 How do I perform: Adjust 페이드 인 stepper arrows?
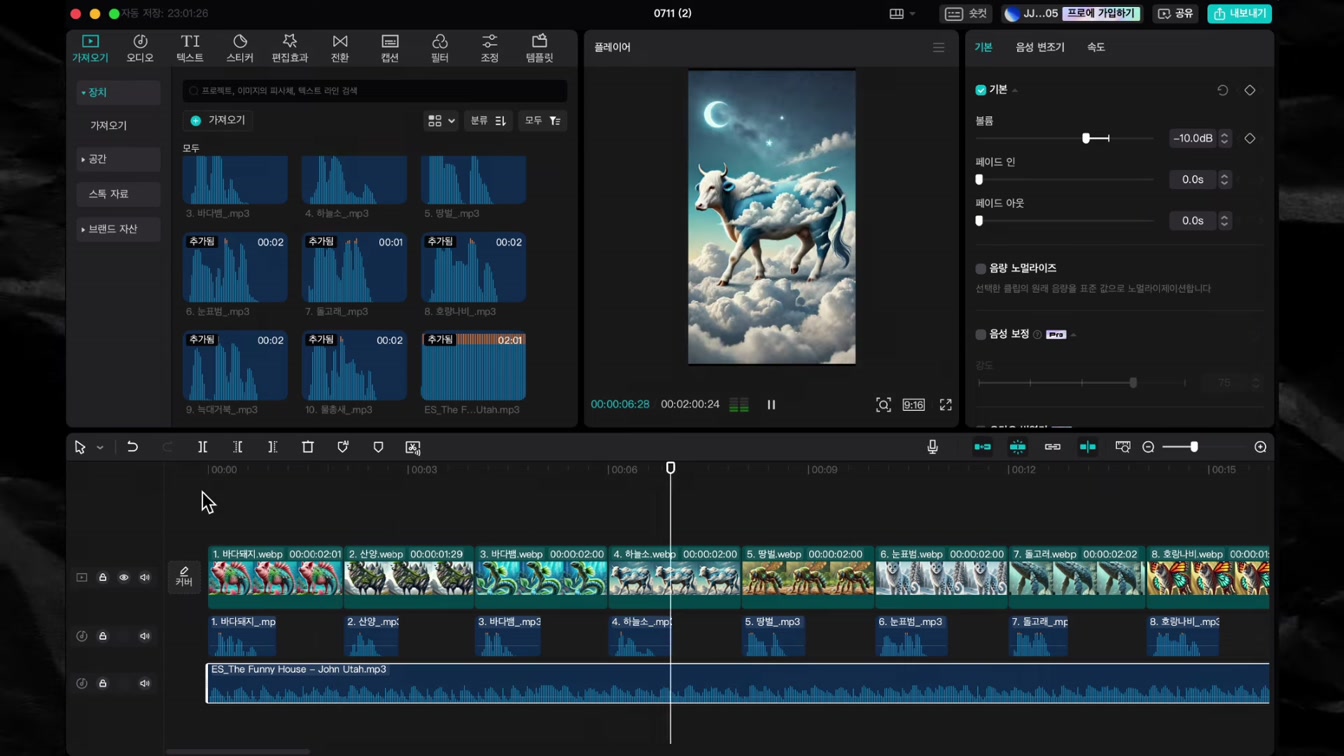pyautogui.click(x=1224, y=180)
